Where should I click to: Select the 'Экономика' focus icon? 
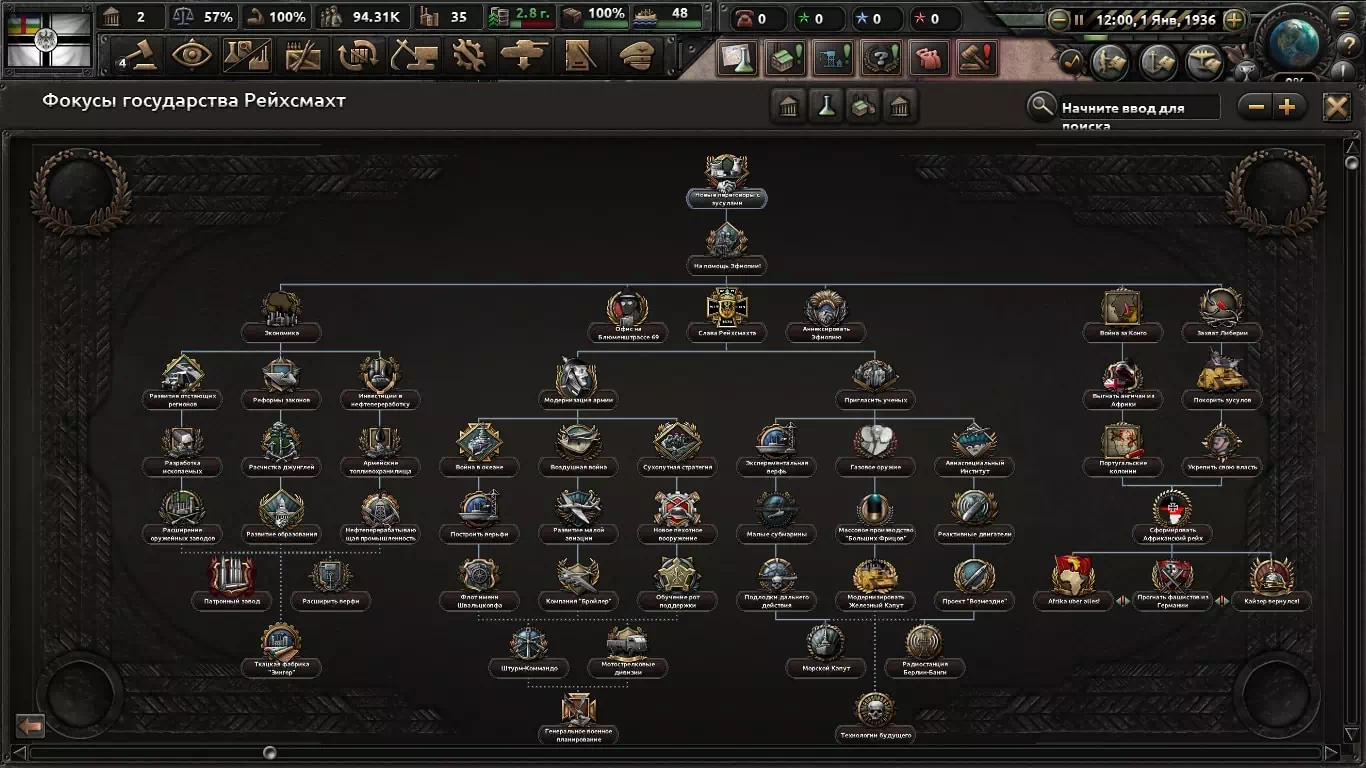click(281, 309)
